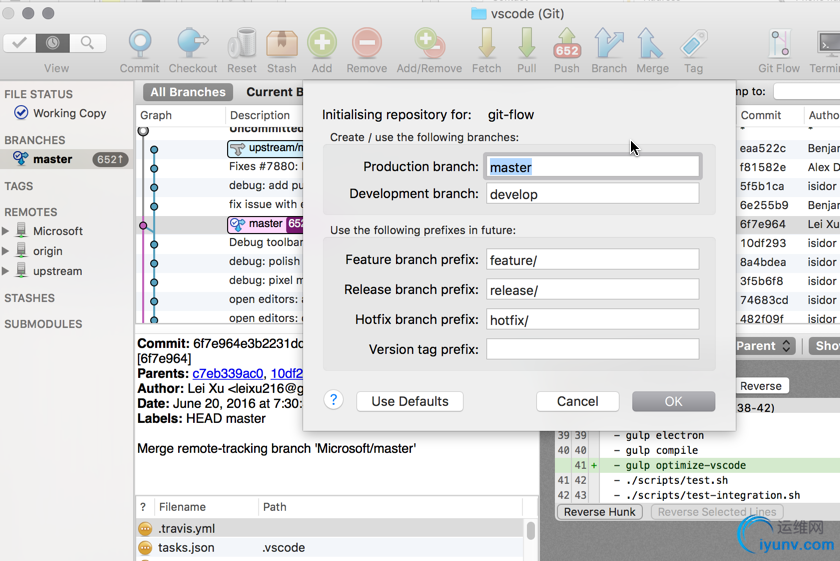Screen dimensions: 840x561
Task: Click the Reset toolbar icon
Action: 242,43
